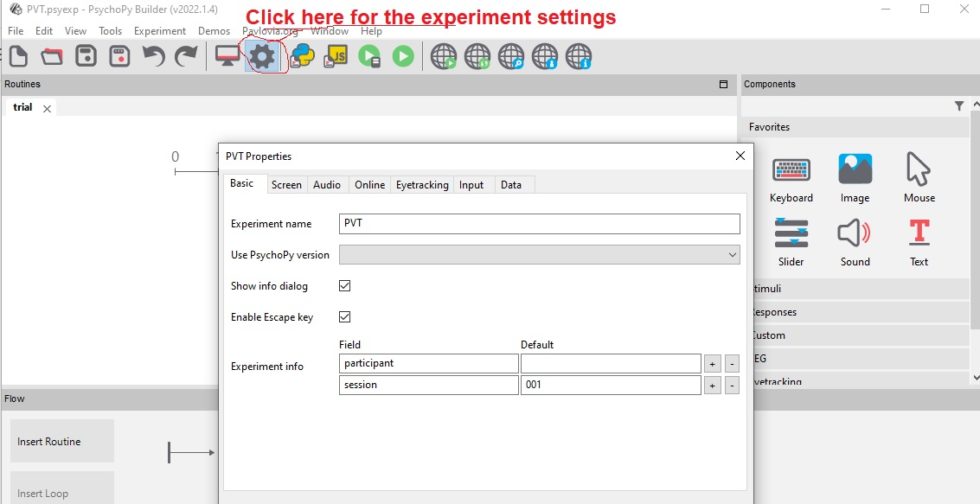
Task: Switch to the Screen tab
Action: [x=286, y=184]
